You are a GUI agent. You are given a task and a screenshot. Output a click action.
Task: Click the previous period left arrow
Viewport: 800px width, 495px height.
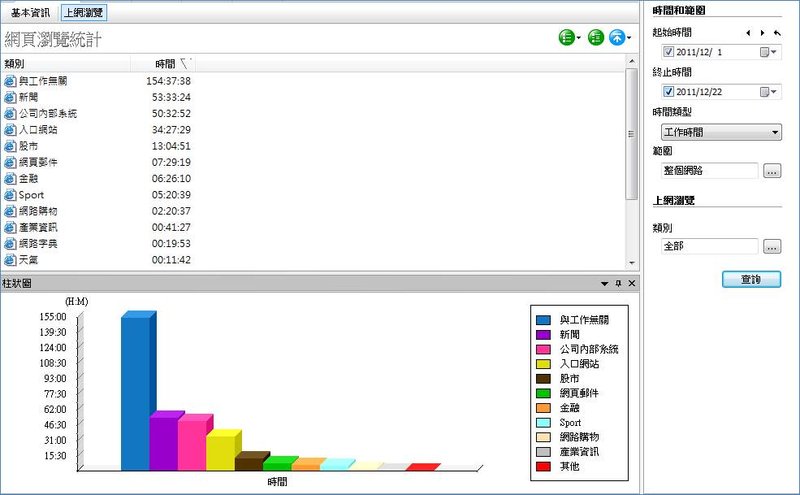[x=748, y=33]
